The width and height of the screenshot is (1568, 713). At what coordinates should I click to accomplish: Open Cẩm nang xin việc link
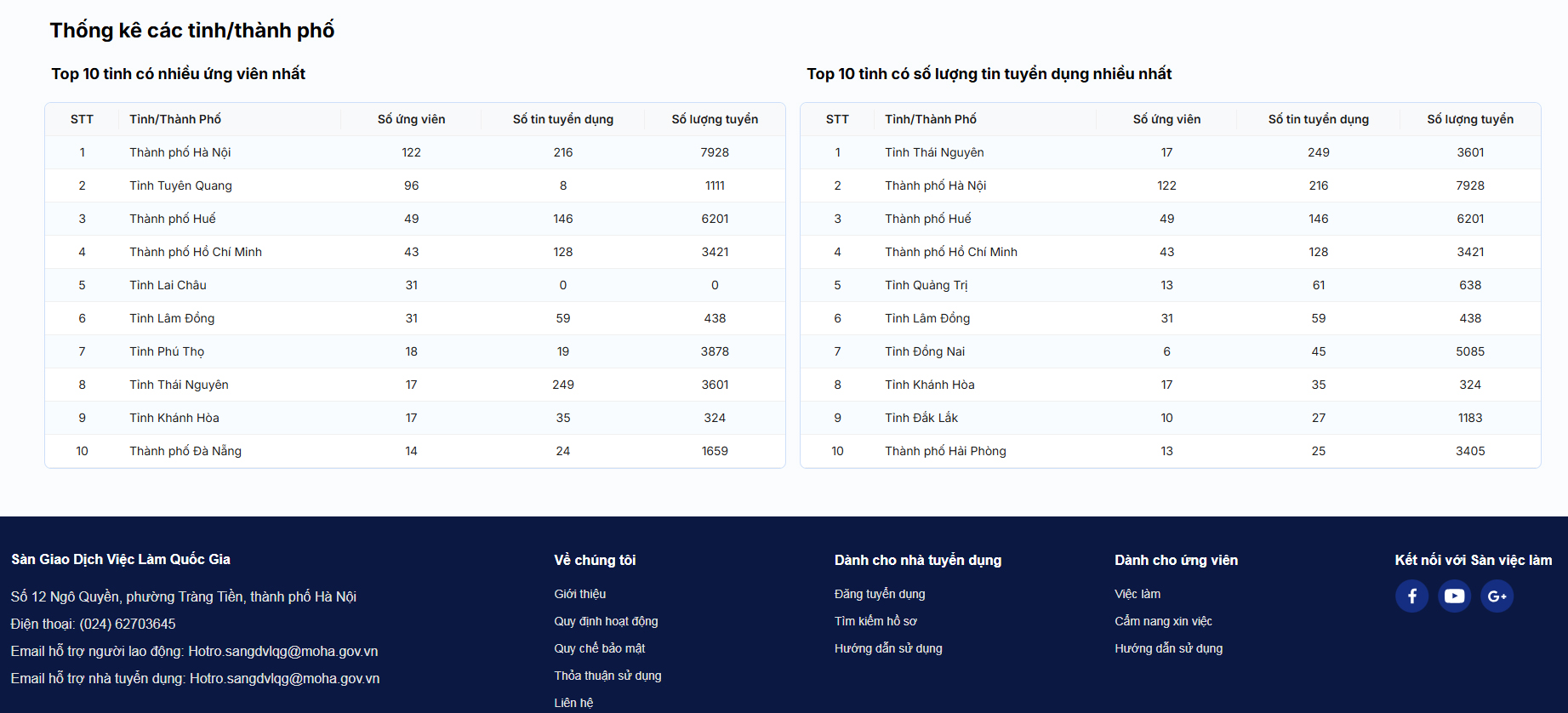tap(1163, 621)
